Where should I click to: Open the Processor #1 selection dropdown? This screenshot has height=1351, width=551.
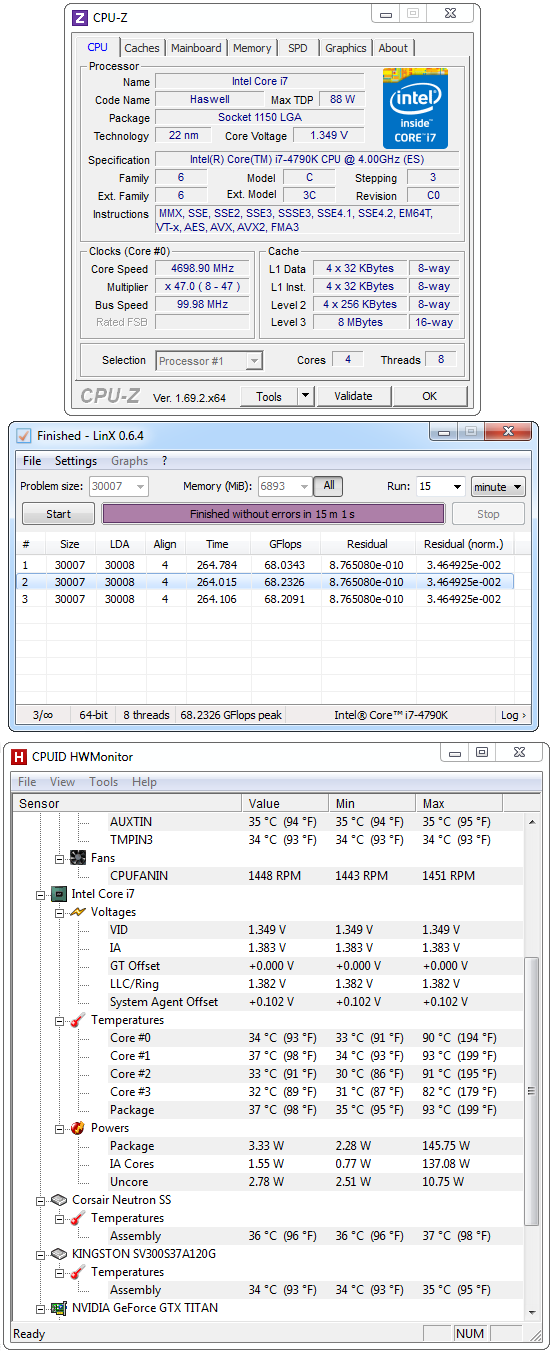[x=254, y=361]
